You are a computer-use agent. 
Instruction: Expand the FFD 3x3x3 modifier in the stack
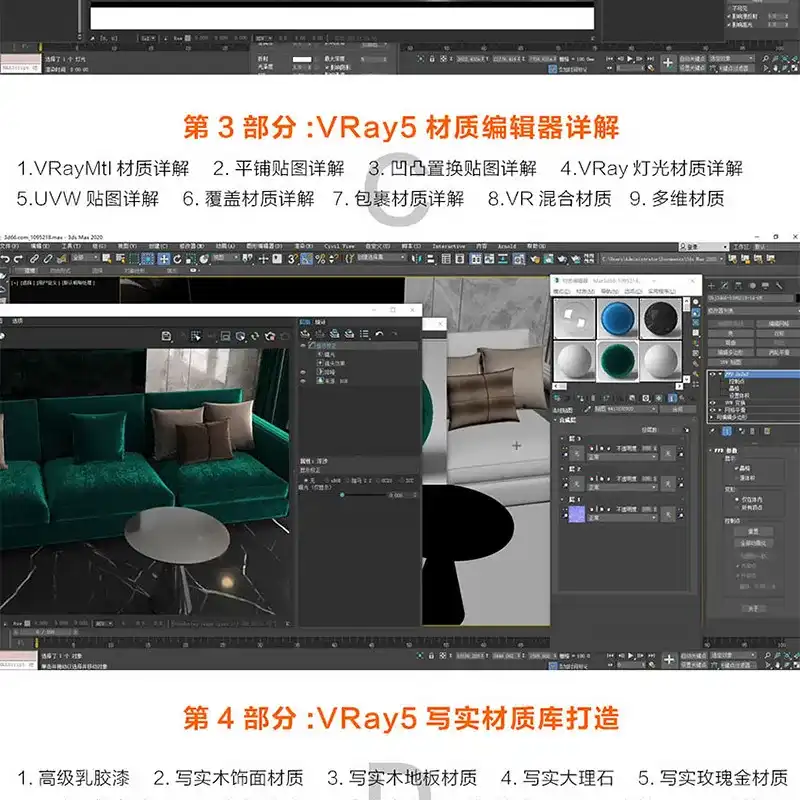tap(720, 374)
